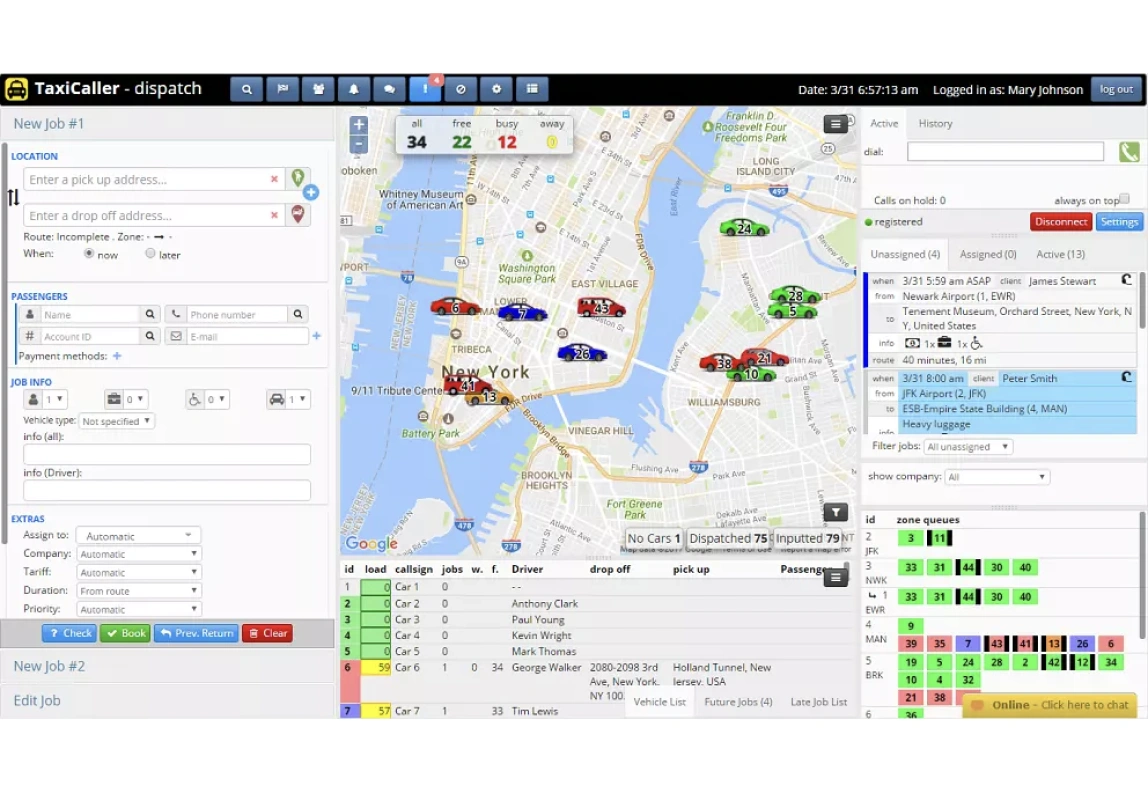The width and height of the screenshot is (1148, 792).
Task: Open the gear icon in top toolbar
Action: [x=496, y=89]
